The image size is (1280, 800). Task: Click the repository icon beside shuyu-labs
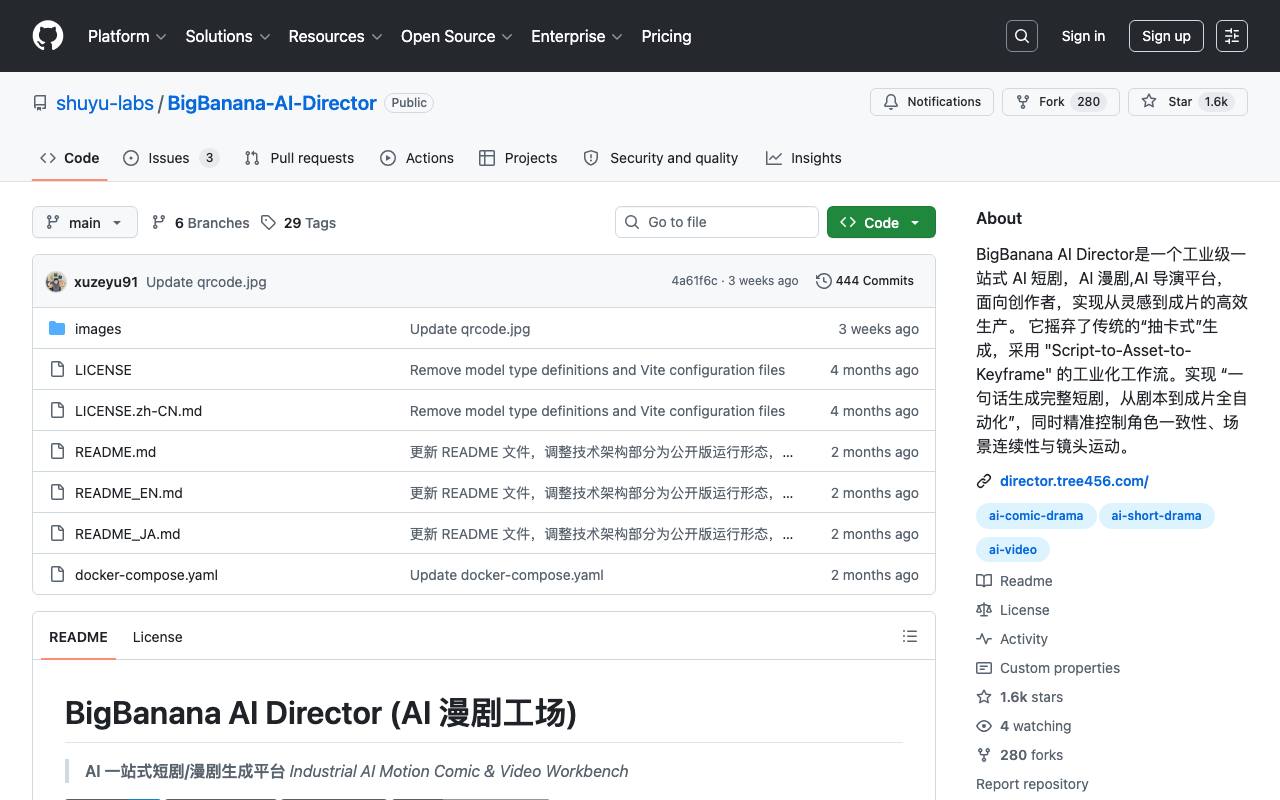tap(40, 103)
